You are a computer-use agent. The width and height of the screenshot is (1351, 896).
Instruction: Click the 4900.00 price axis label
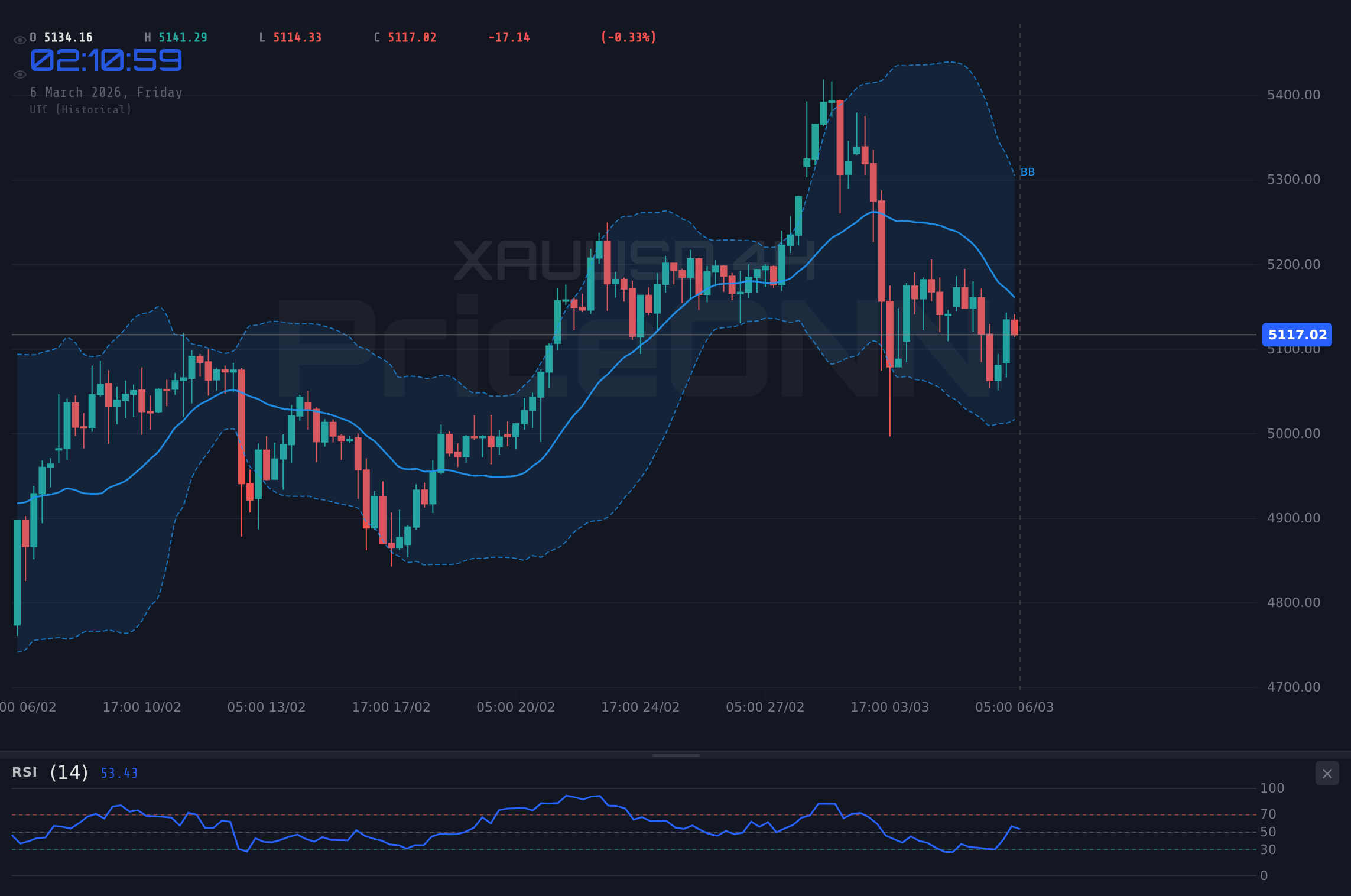[x=1294, y=518]
